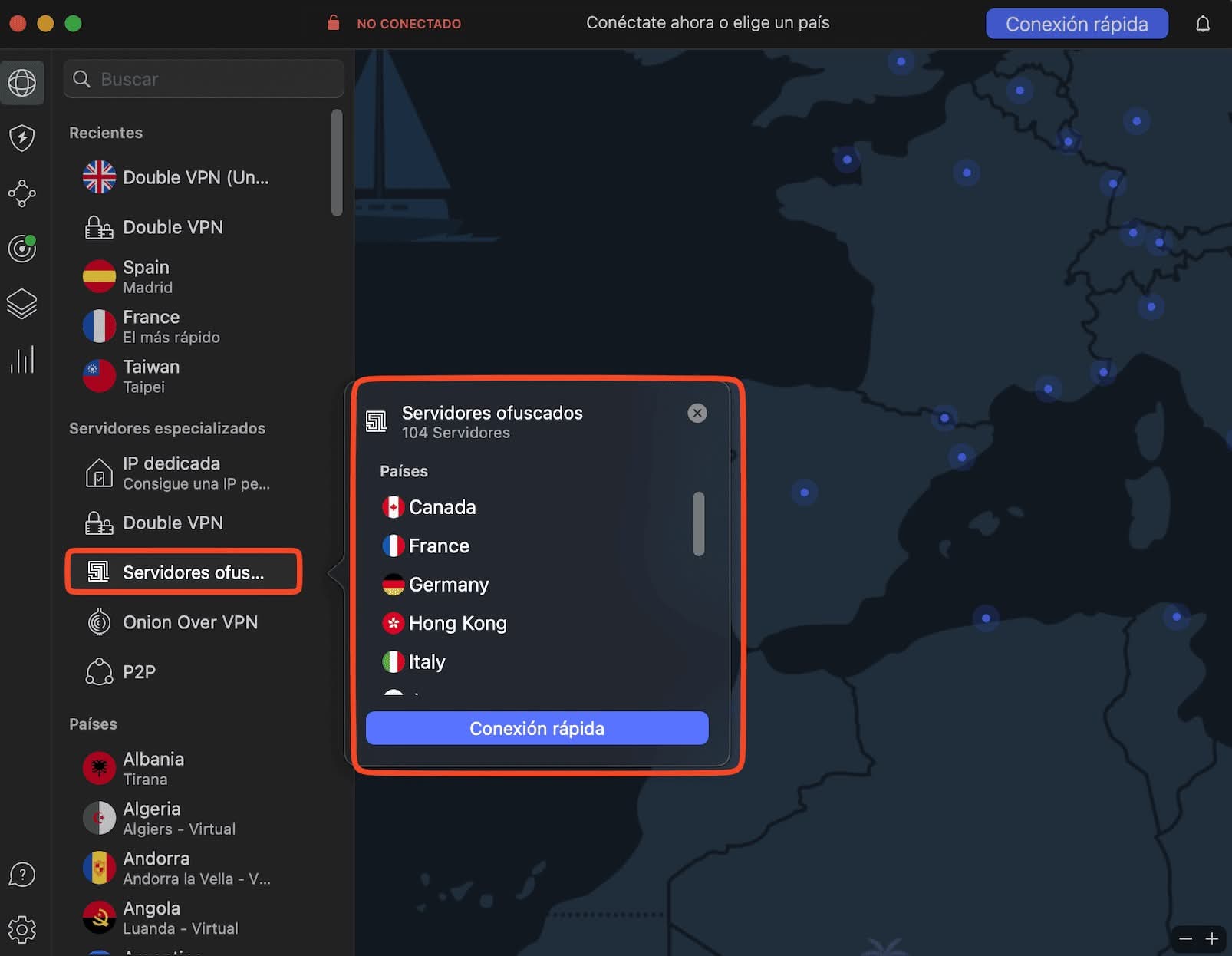Open the Dark Web Monitor radar icon
Image resolution: width=1232 pixels, height=956 pixels.
click(x=22, y=249)
